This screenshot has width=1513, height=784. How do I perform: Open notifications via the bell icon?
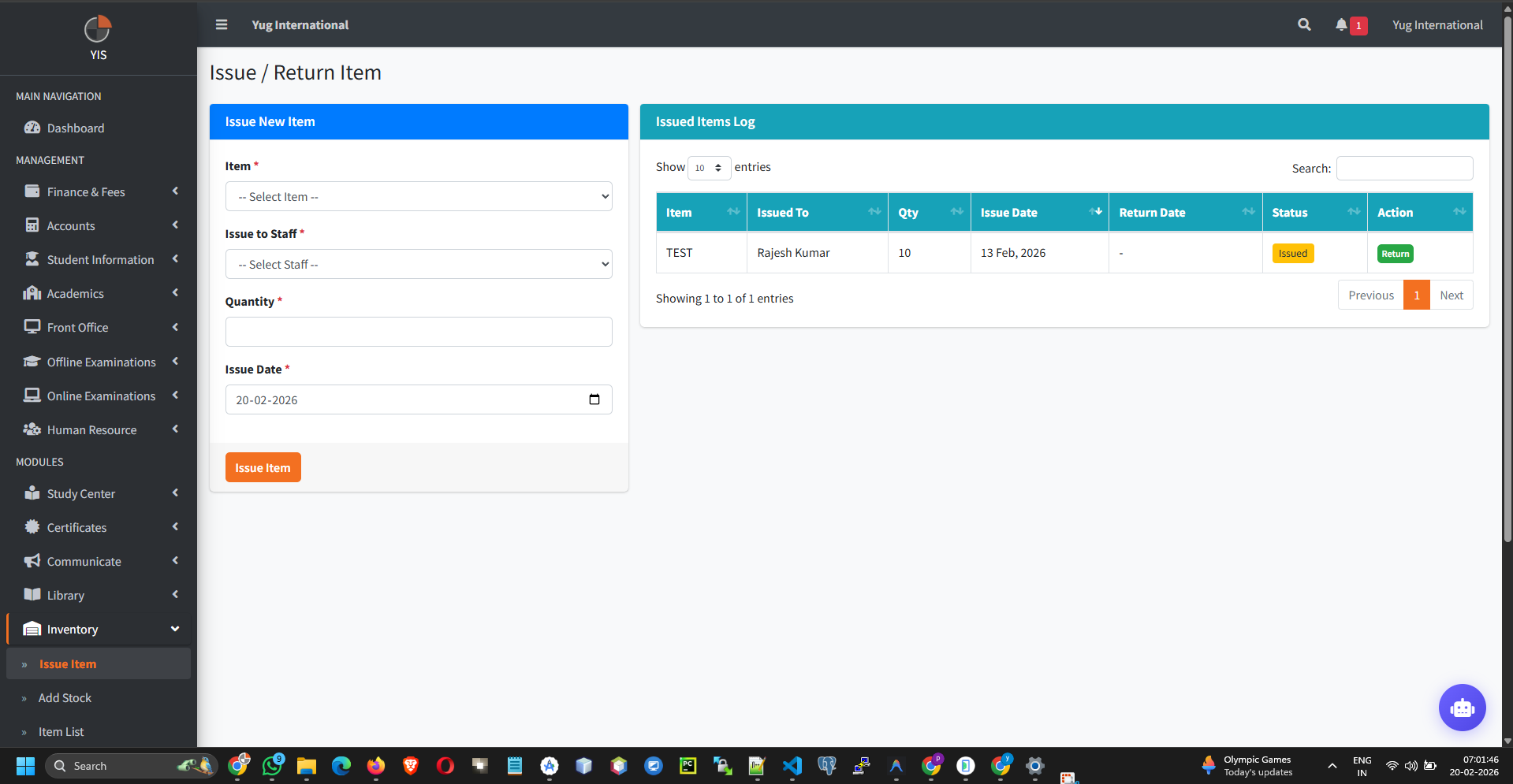pyautogui.click(x=1341, y=24)
